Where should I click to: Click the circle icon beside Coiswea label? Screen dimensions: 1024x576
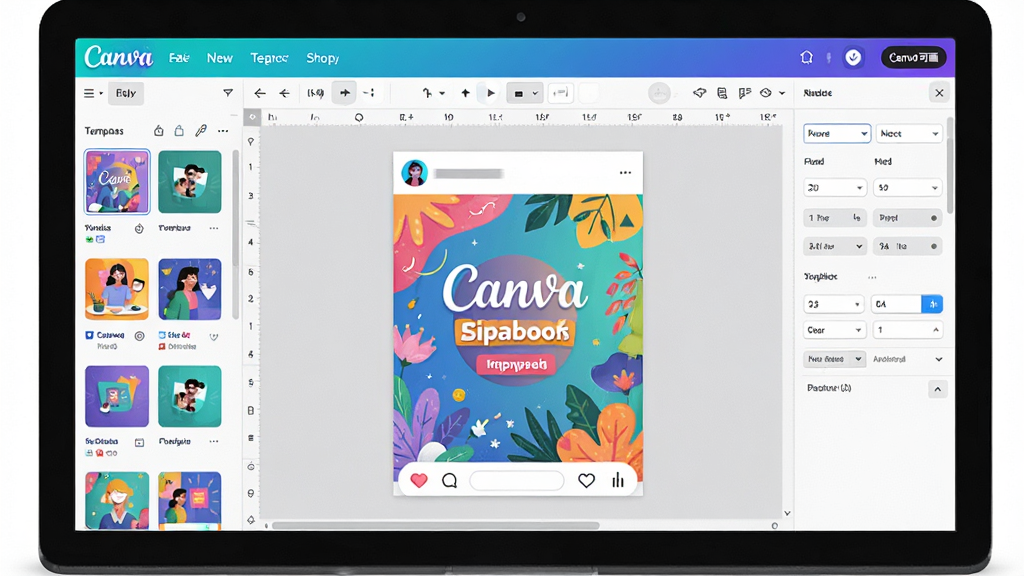(139, 336)
